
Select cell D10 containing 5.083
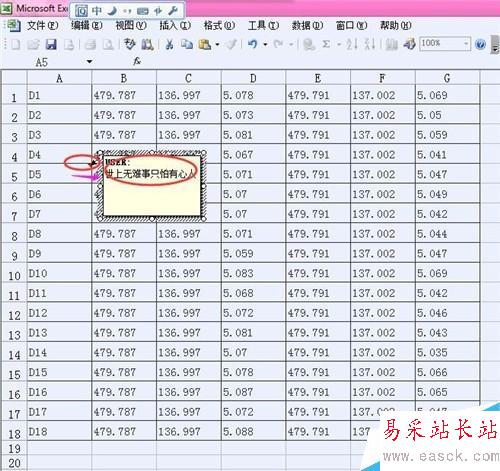[x=253, y=273]
